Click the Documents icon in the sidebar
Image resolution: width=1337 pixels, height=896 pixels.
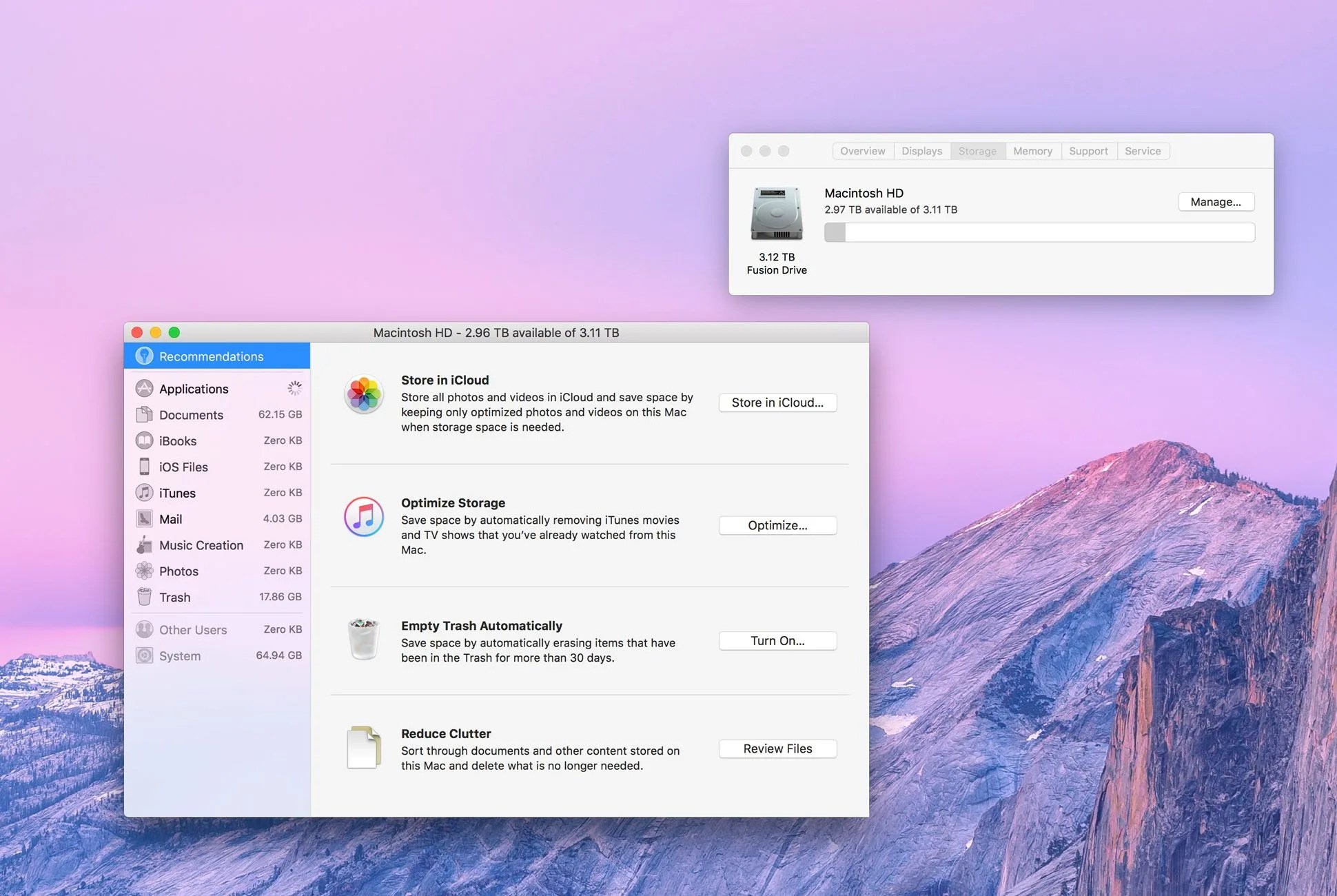coord(144,415)
